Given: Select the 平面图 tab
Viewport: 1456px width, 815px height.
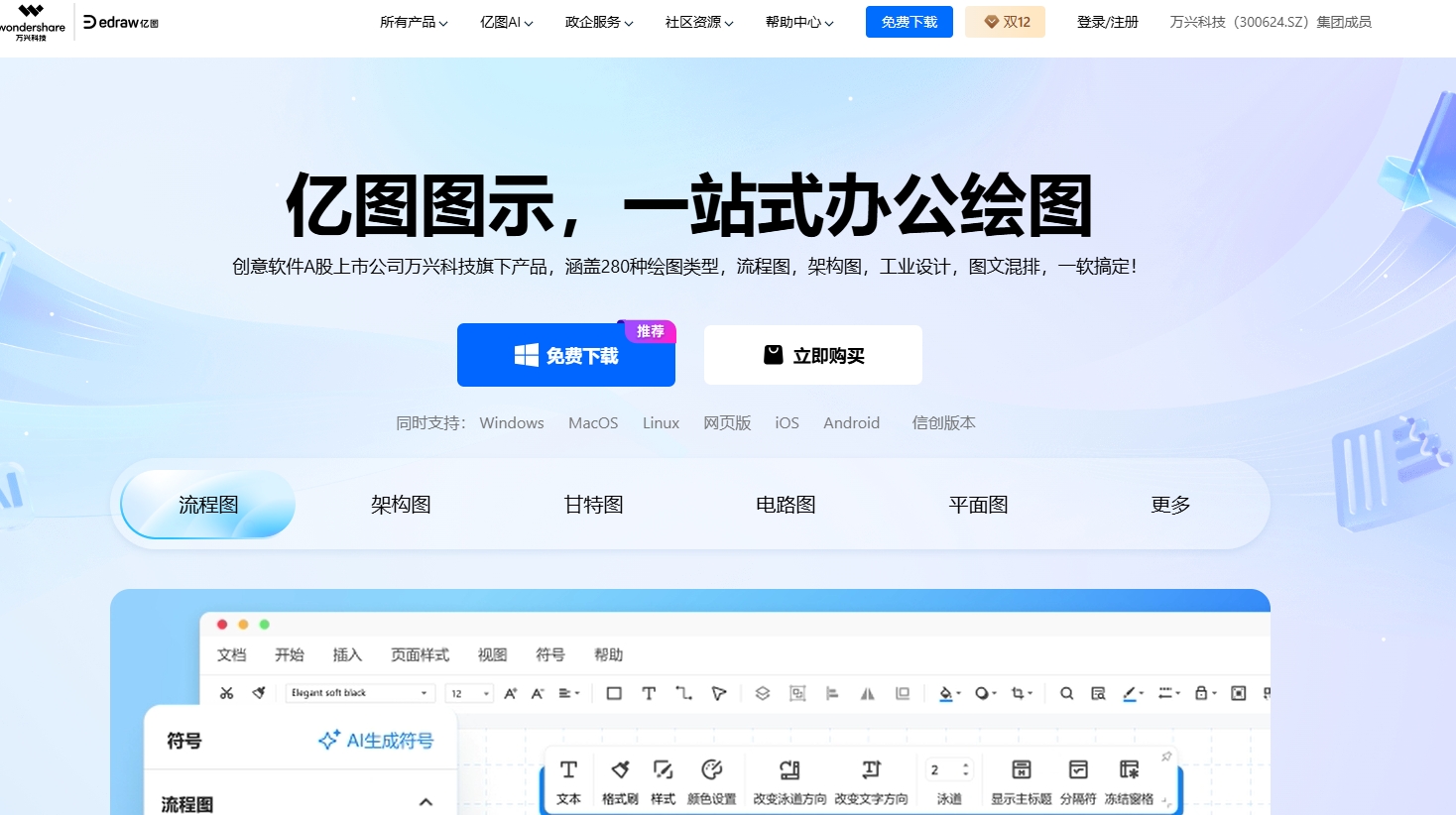Looking at the screenshot, I should point(978,505).
